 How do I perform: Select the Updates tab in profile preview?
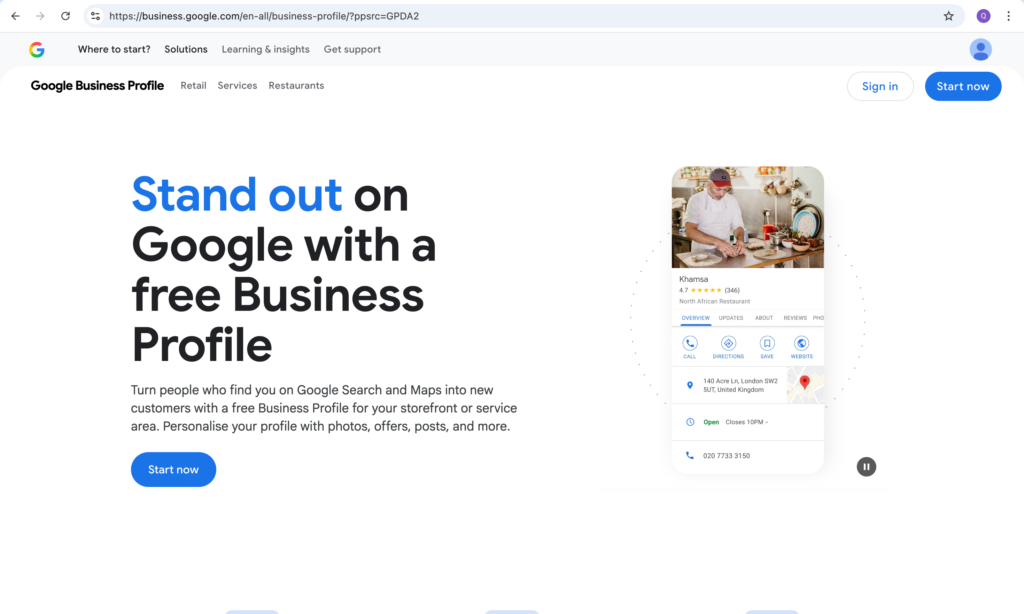[x=730, y=318]
